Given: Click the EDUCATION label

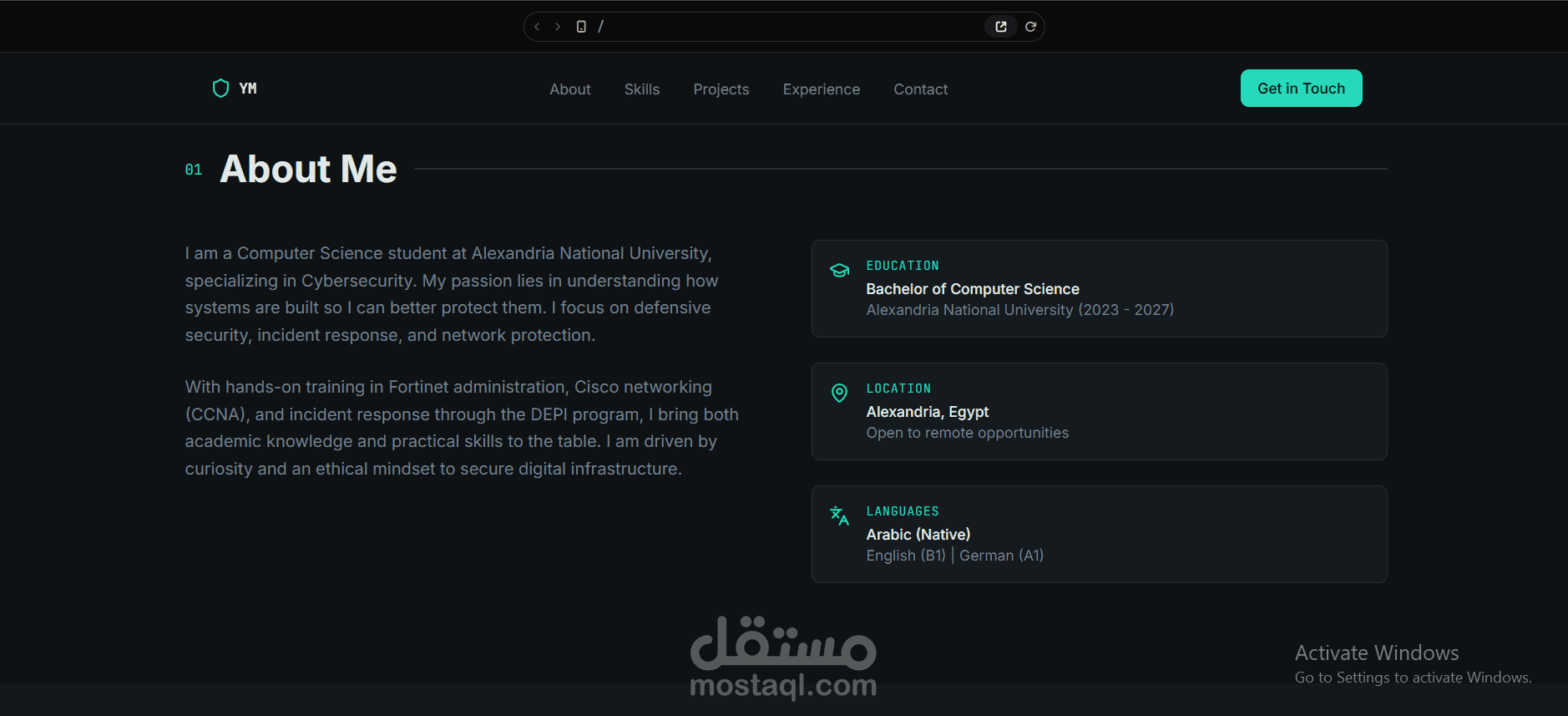Looking at the screenshot, I should point(903,266).
